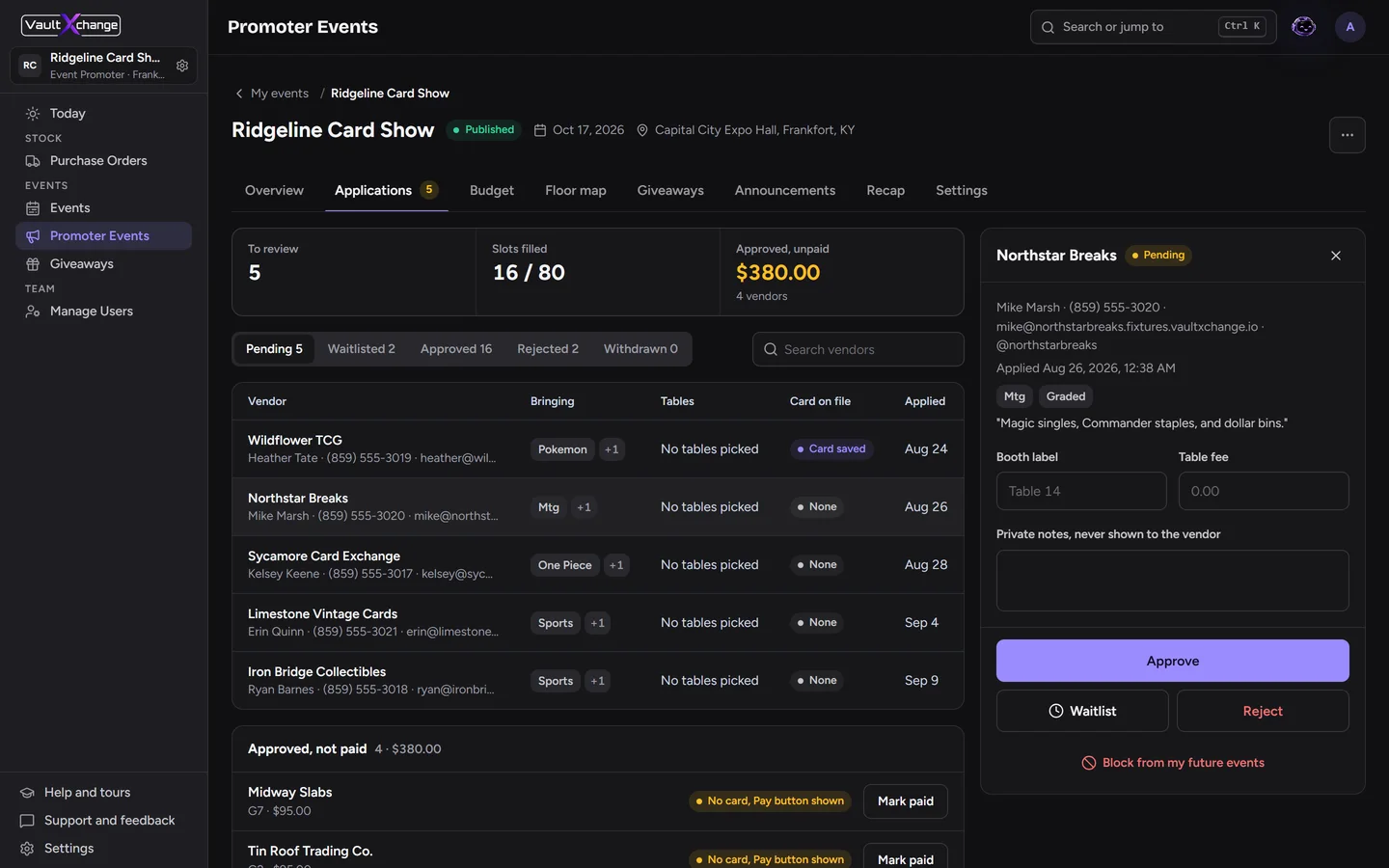
Task: Open the event Settings tab
Action: 961,190
